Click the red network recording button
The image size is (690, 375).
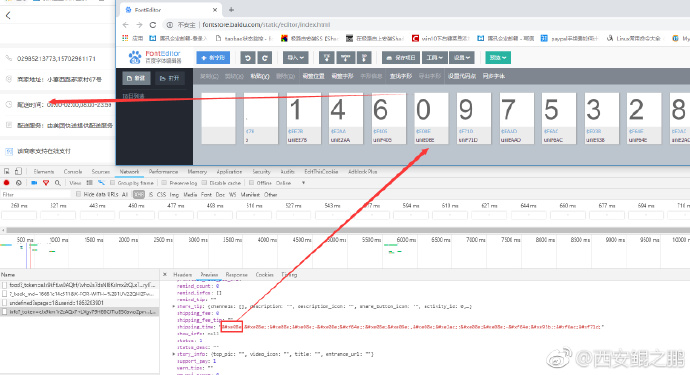click(x=7, y=183)
